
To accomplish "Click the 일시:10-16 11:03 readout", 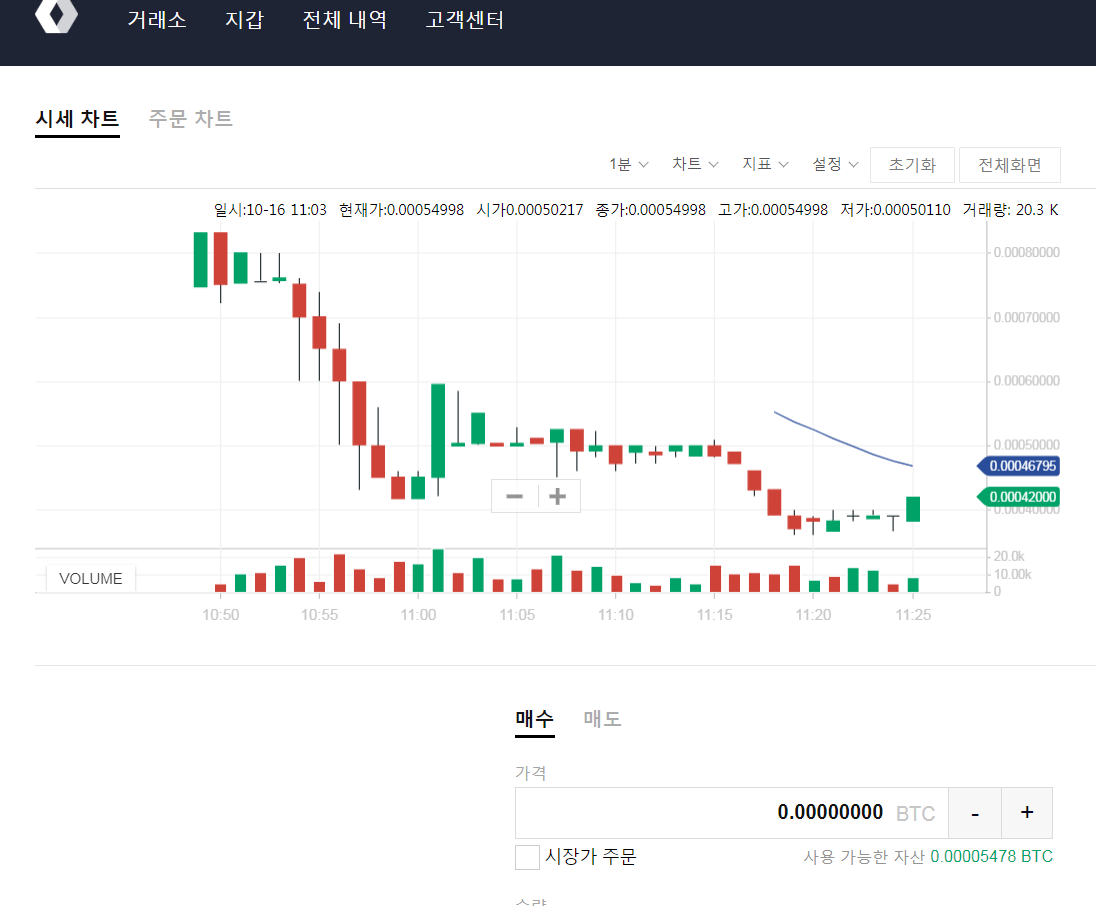I will tap(270, 210).
